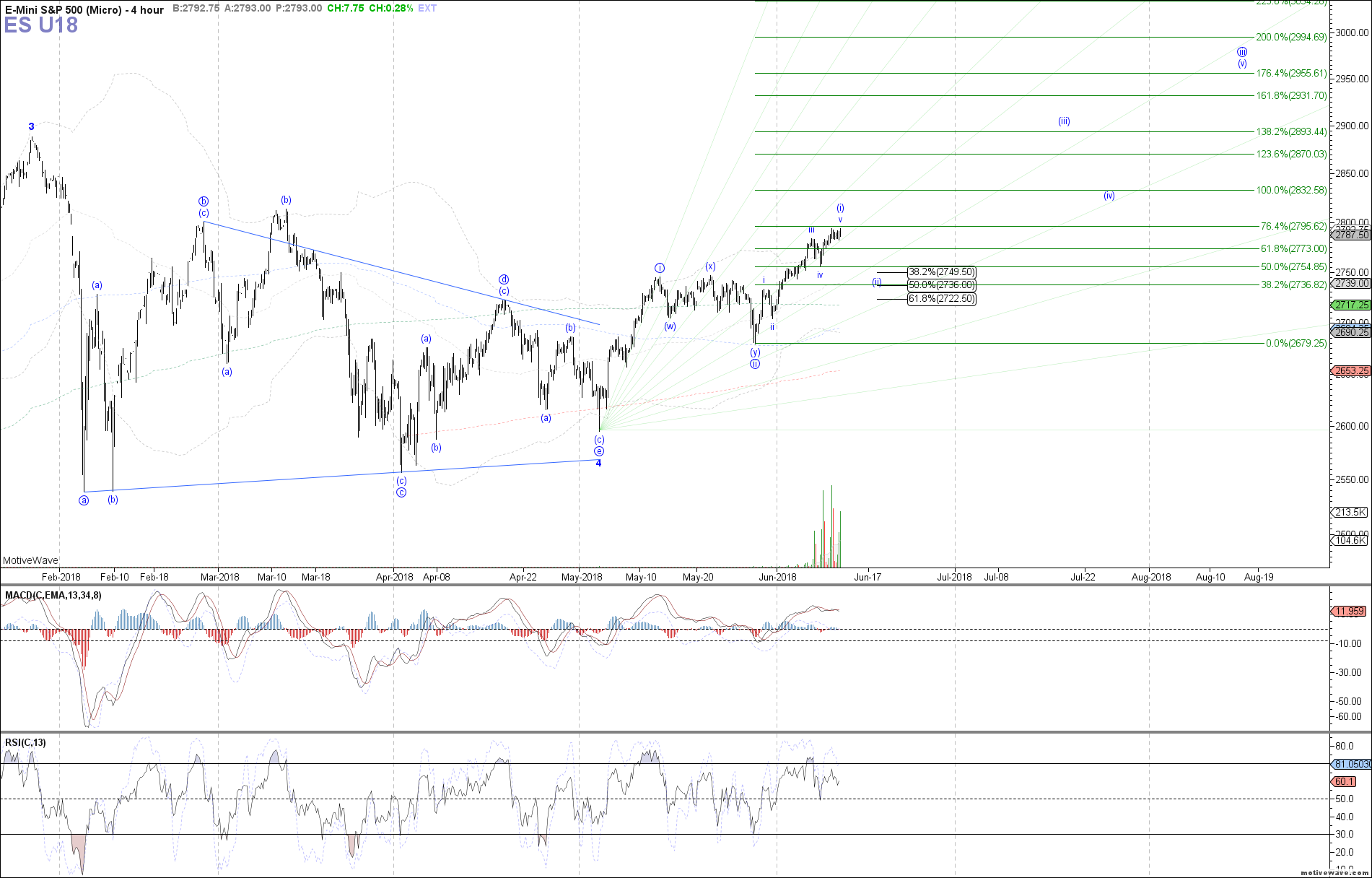Select the 38.2%(2749.50) retracement box

pyautogui.click(x=941, y=272)
